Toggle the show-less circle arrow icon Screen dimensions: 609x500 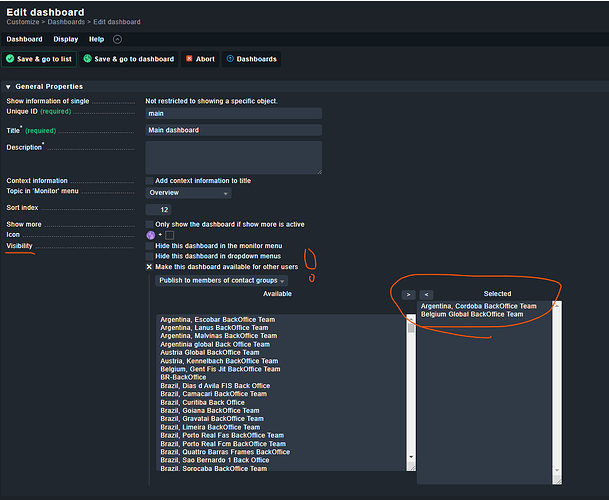tap(117, 39)
